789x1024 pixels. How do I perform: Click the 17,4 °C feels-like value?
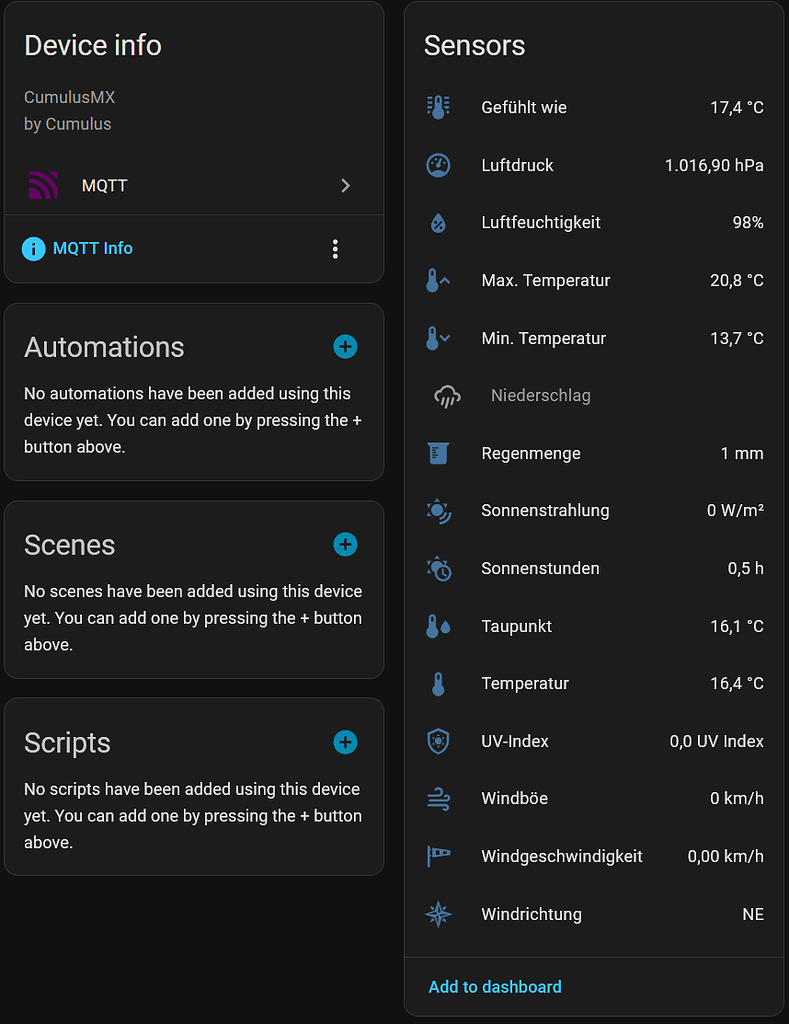737,107
